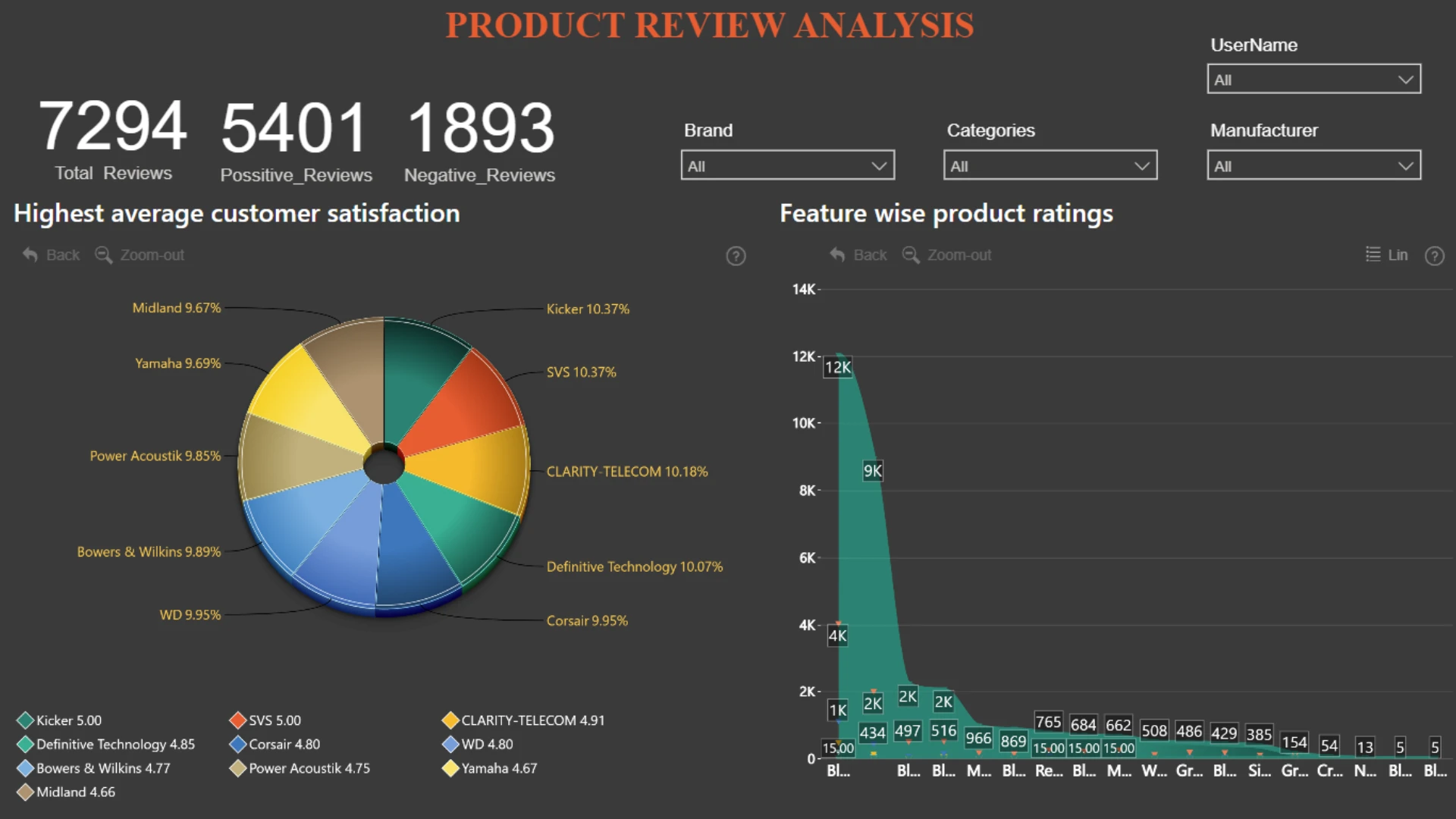Select Bowers & Wilkins 4.77 legend diamond

pos(25,768)
